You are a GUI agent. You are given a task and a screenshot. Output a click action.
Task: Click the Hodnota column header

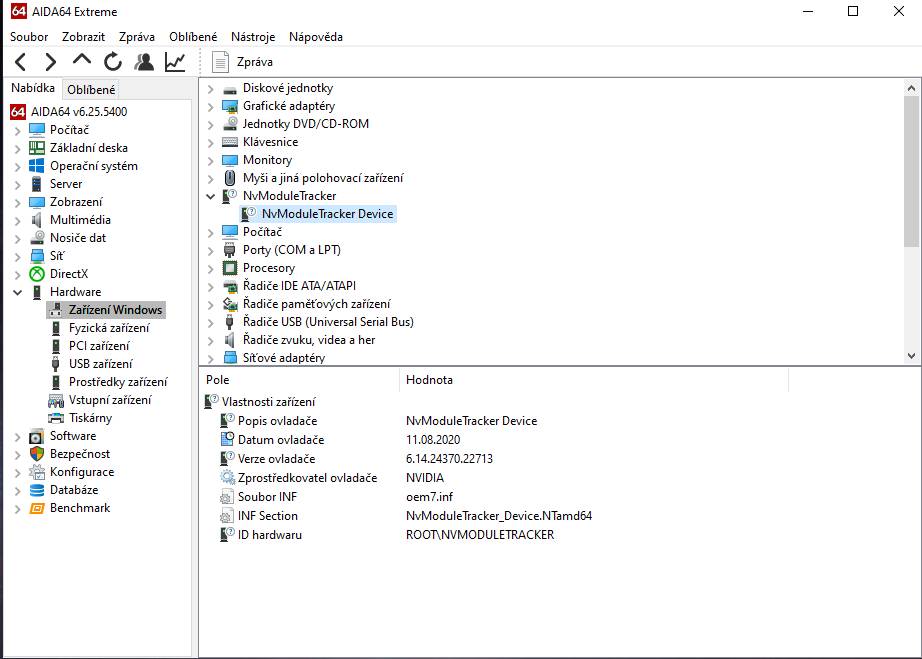point(594,380)
